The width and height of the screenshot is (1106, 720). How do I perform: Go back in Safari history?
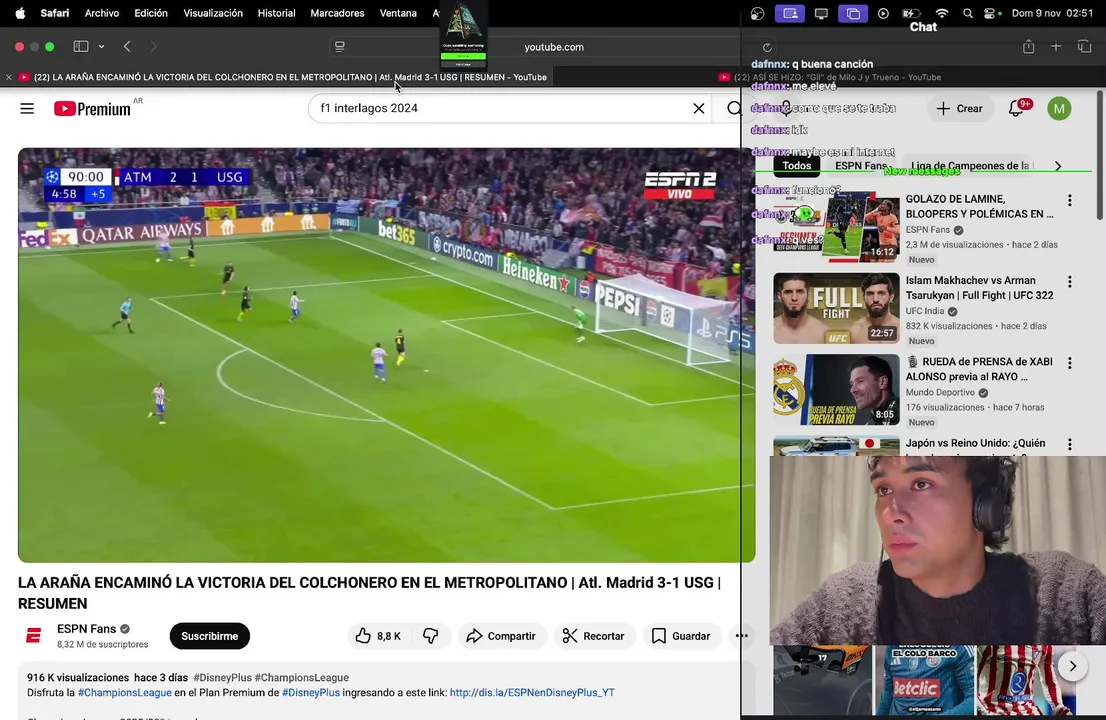[x=127, y=47]
